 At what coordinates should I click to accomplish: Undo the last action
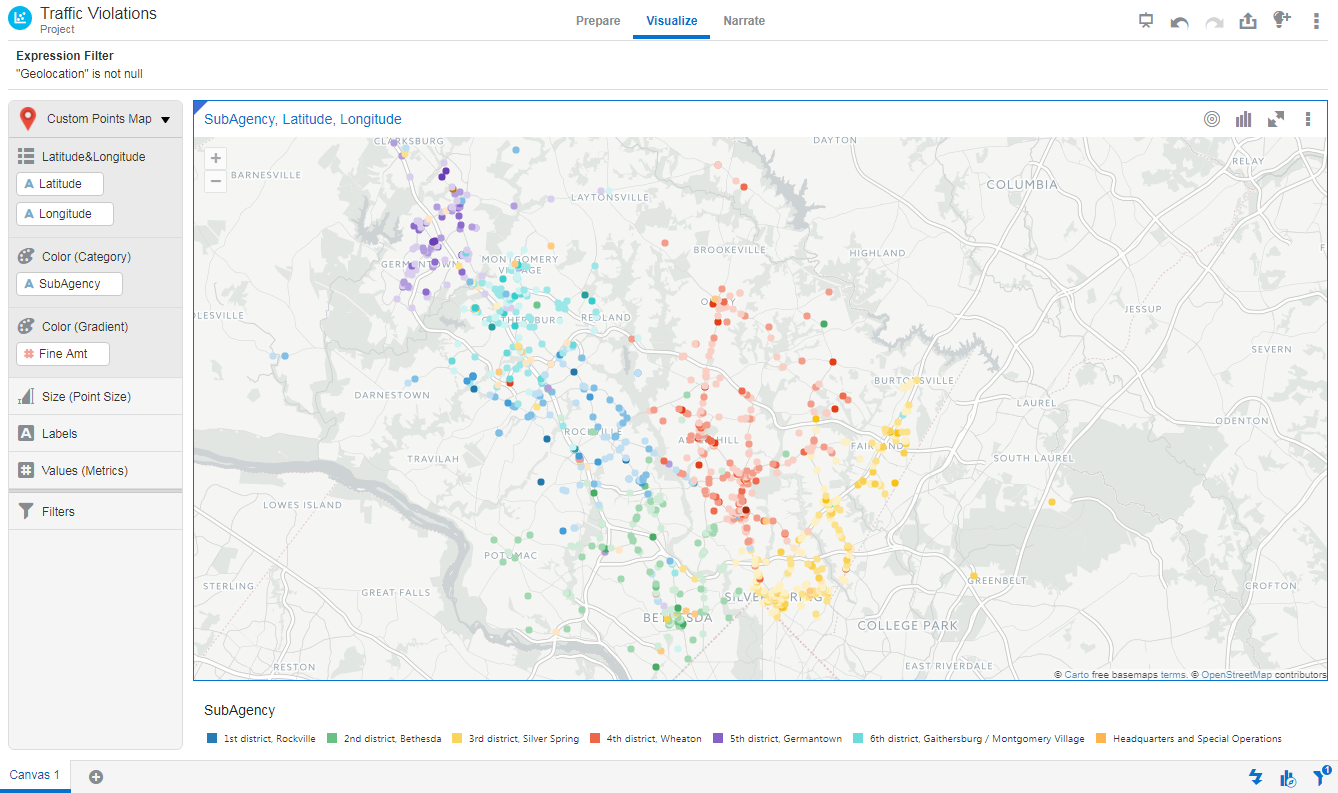tap(1180, 21)
